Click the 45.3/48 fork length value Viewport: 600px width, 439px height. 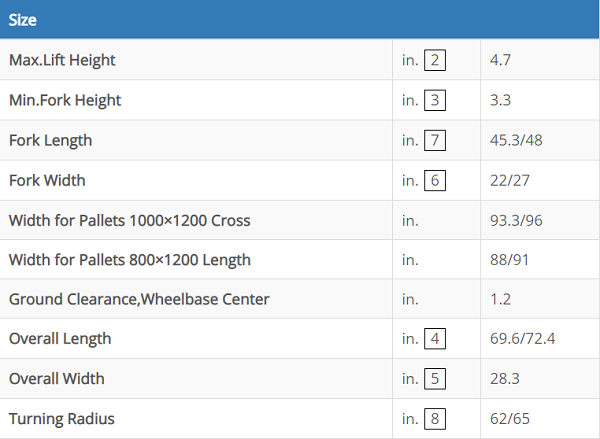tap(516, 141)
